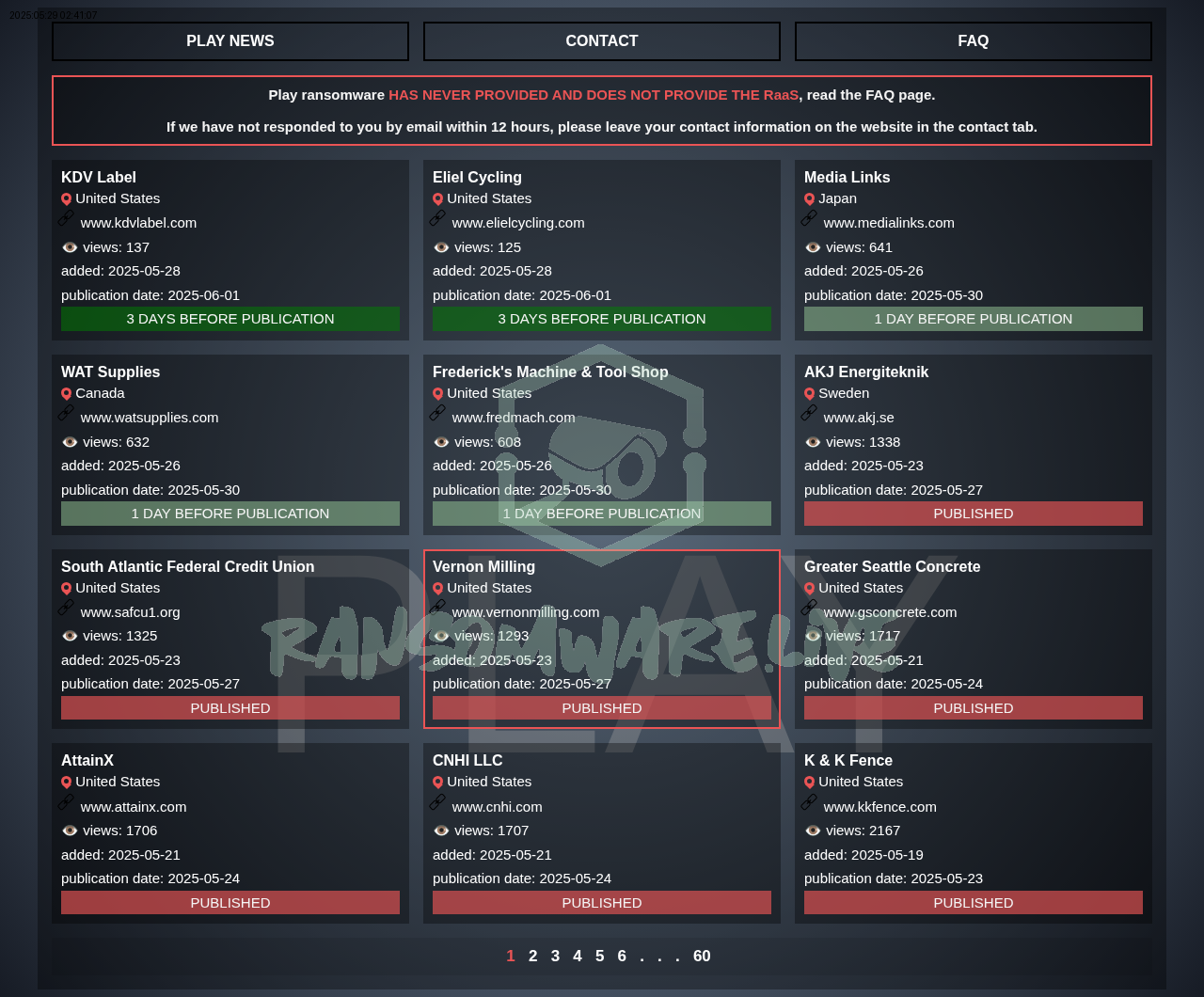The image size is (1204, 997).
Task: Click location pin next to Japan
Action: (810, 199)
